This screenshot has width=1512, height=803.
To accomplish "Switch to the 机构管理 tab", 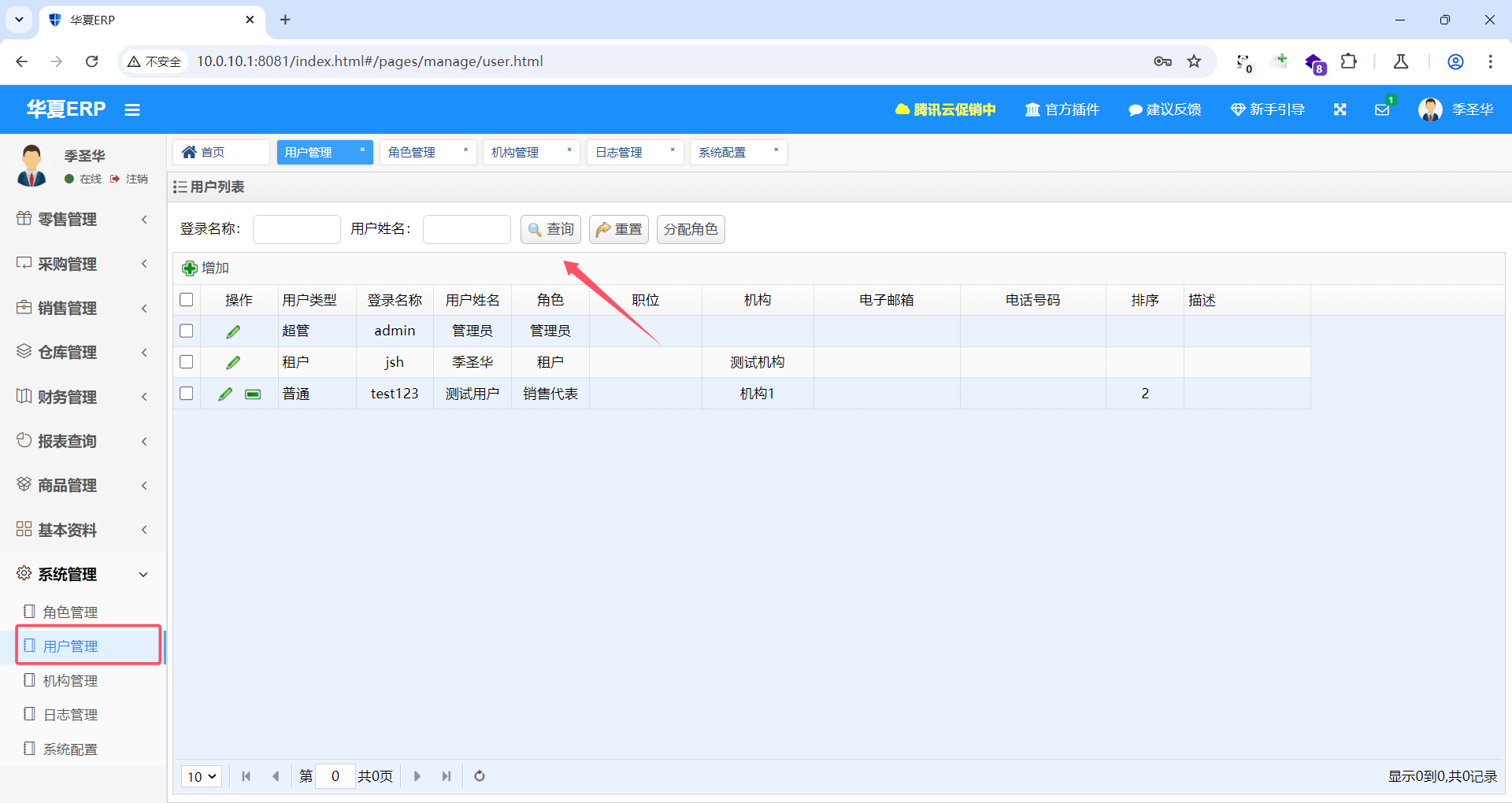I will (516, 152).
